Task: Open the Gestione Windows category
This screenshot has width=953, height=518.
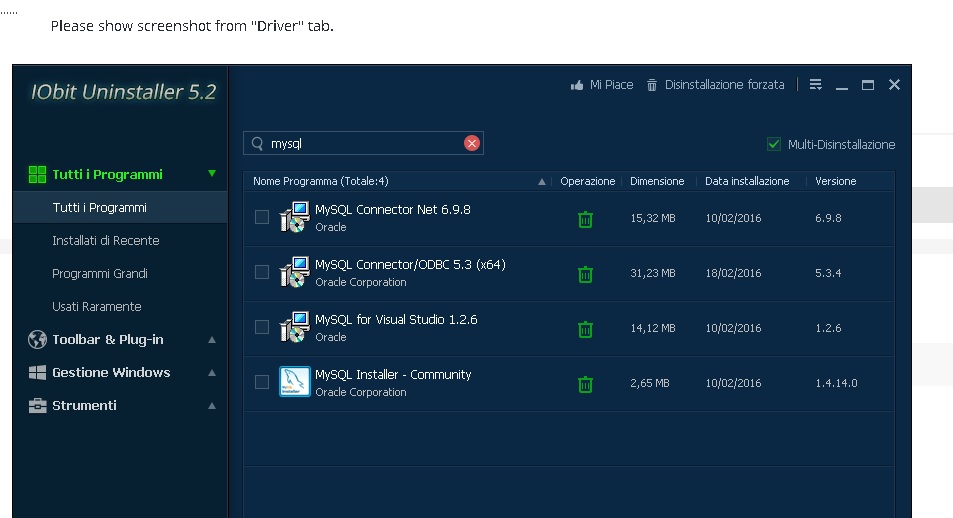Action: [x=111, y=372]
